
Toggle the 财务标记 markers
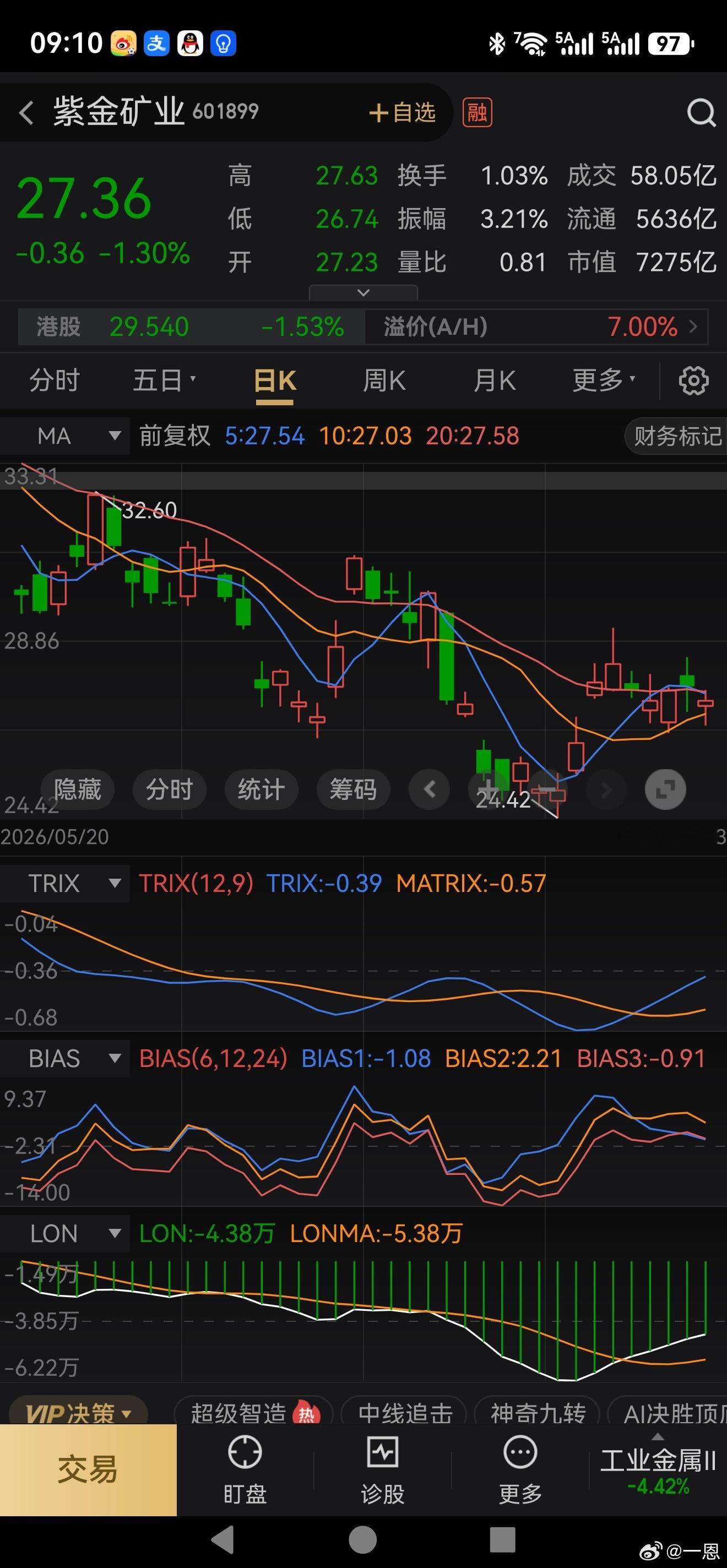(x=677, y=436)
